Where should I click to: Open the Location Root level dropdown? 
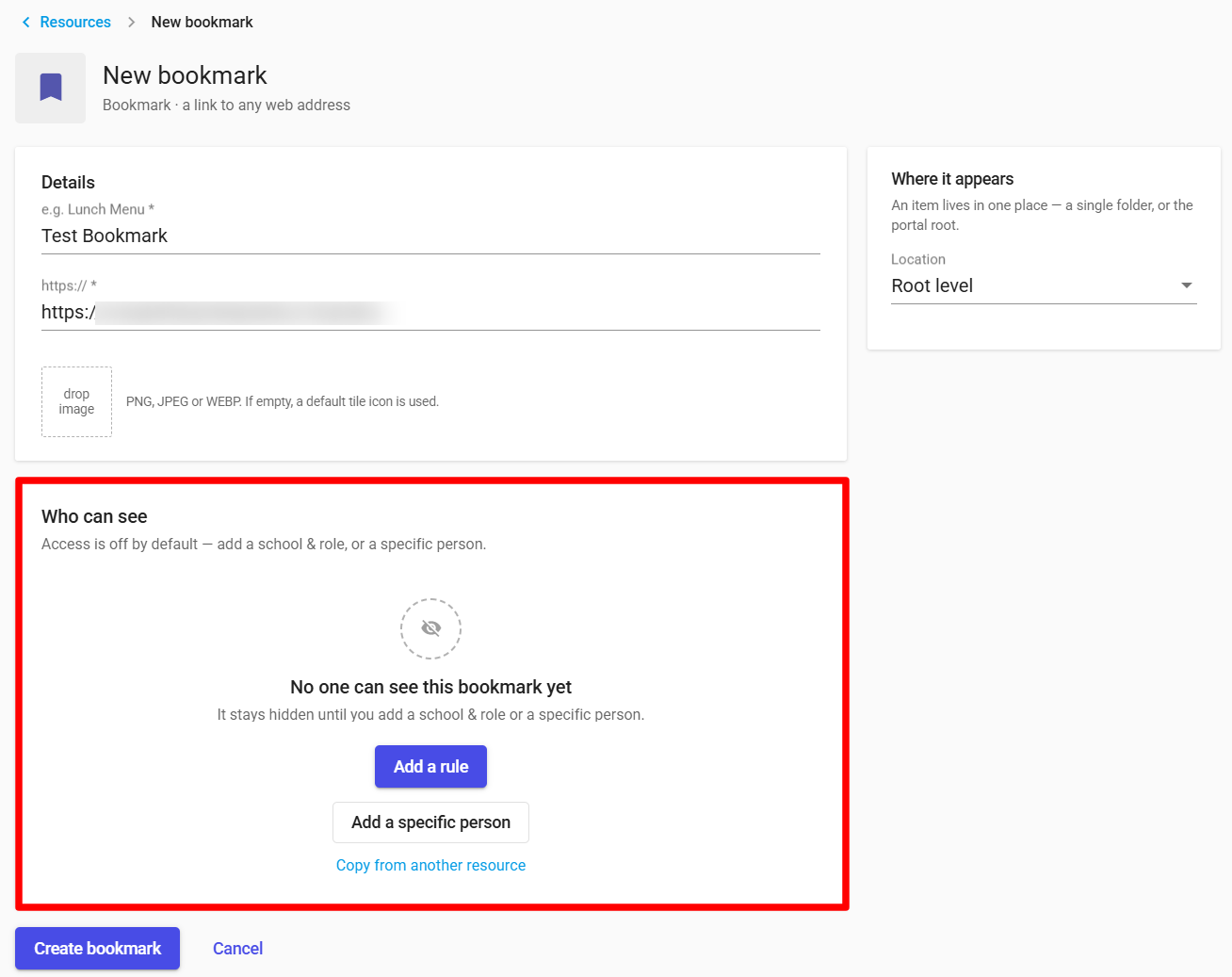(x=1044, y=285)
